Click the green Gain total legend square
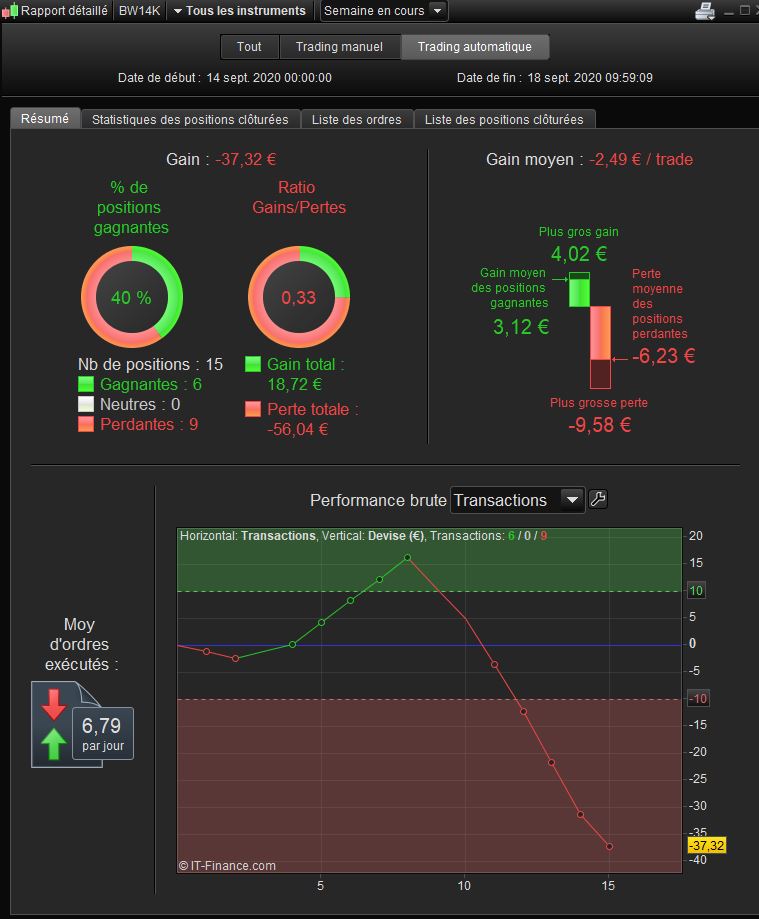Screen dimensions: 759x919 coord(253,364)
